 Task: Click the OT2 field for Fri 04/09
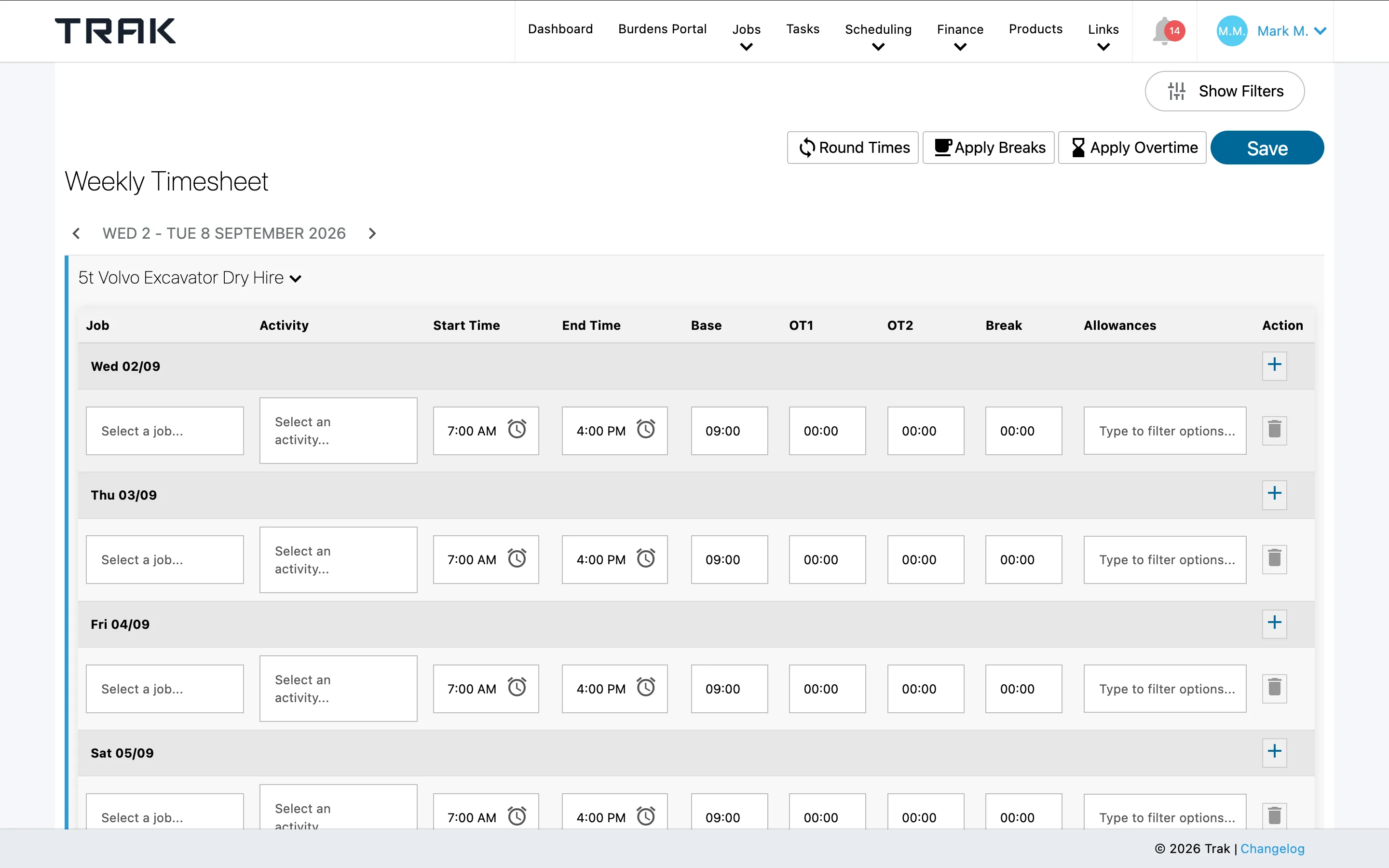click(x=925, y=688)
